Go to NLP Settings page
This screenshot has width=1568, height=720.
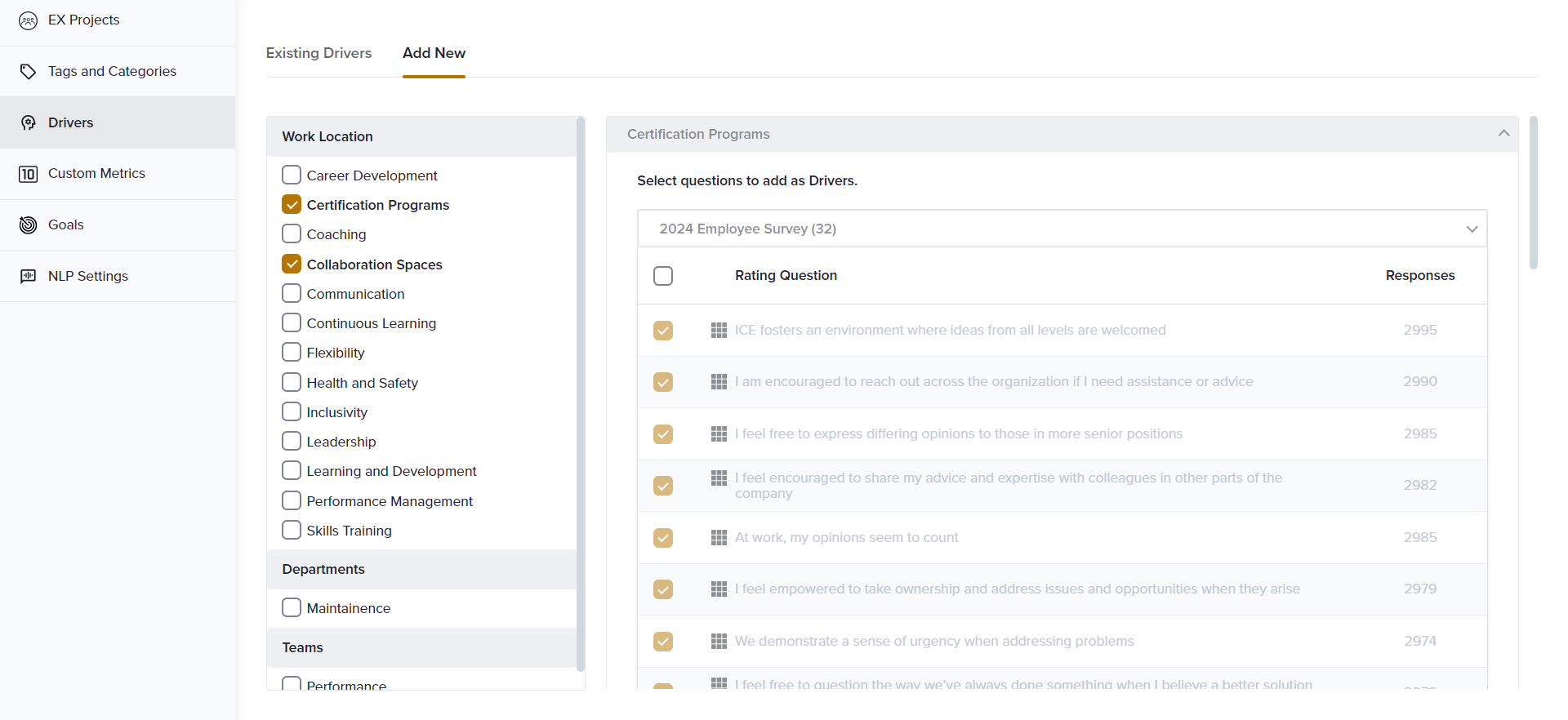point(88,276)
